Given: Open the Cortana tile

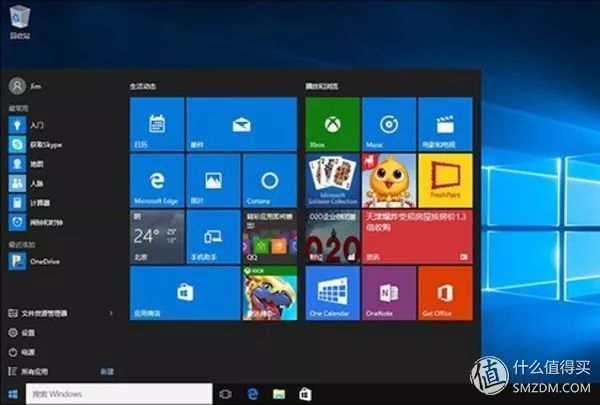Looking at the screenshot, I should (270, 180).
